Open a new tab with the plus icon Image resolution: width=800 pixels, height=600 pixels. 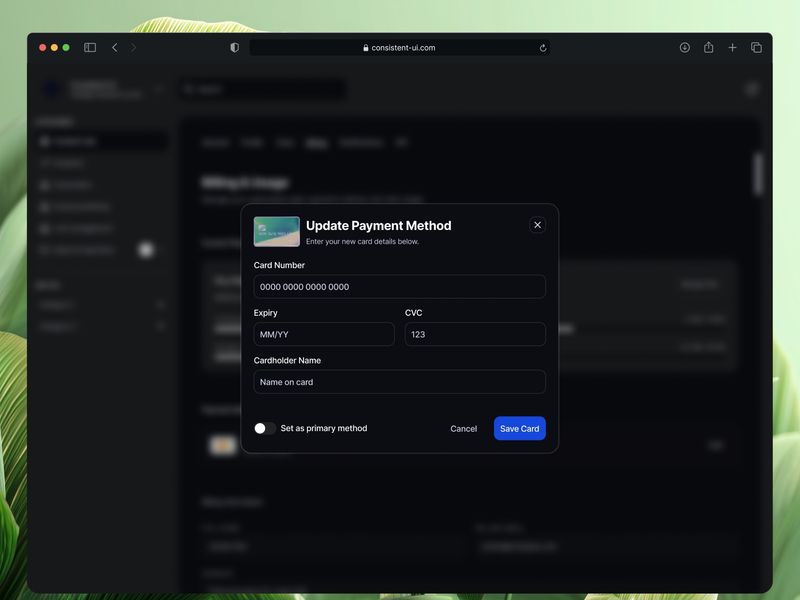[x=732, y=47]
